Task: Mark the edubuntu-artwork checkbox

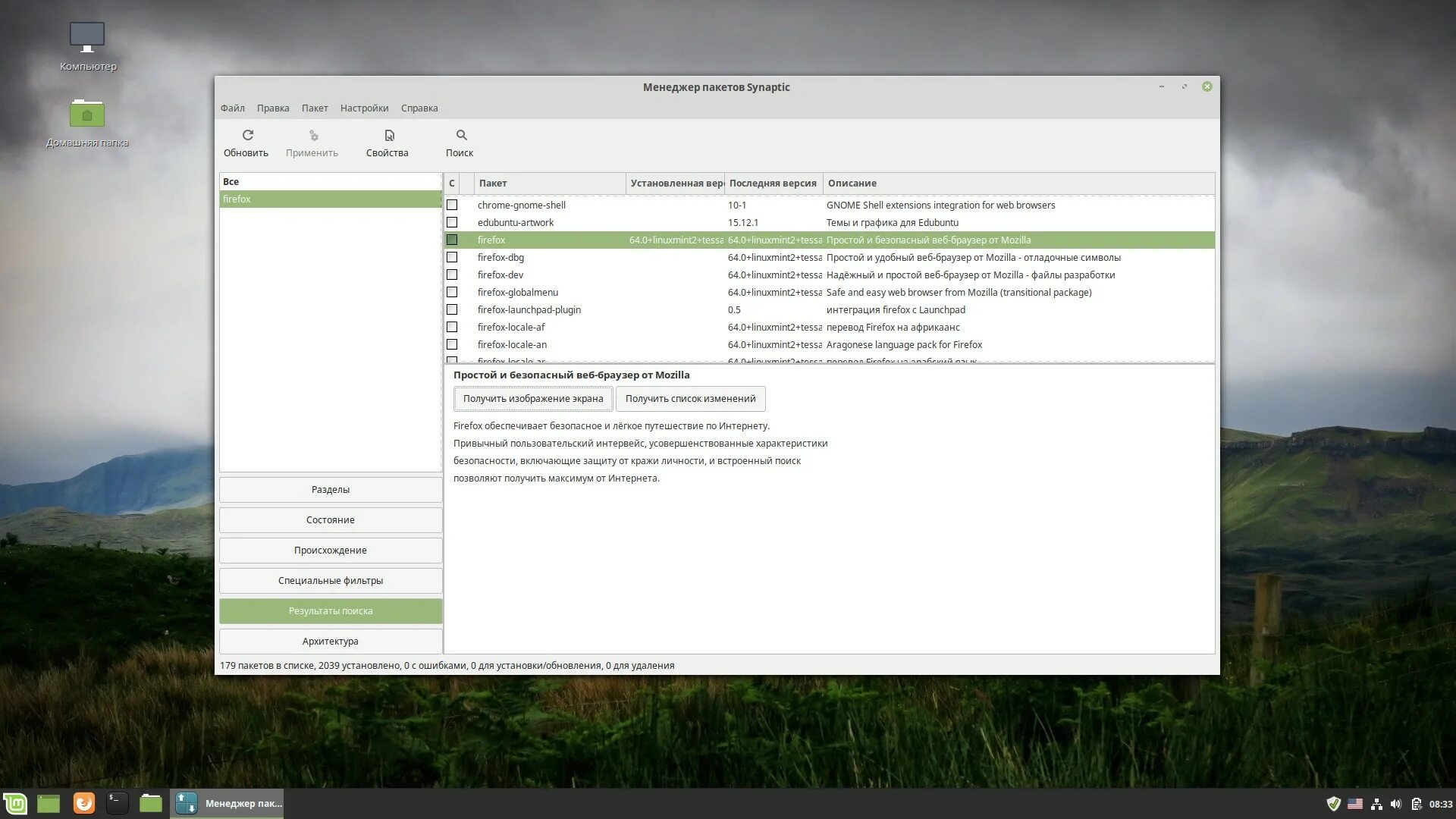Action: (x=452, y=222)
